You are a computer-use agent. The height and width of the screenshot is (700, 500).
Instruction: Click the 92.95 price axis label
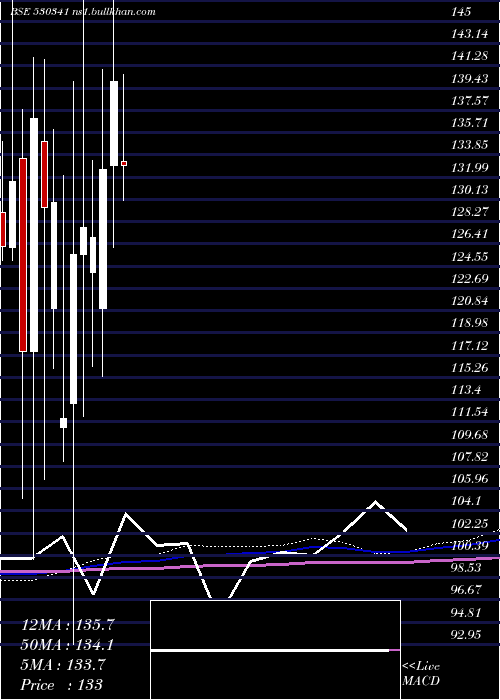(x=466, y=634)
